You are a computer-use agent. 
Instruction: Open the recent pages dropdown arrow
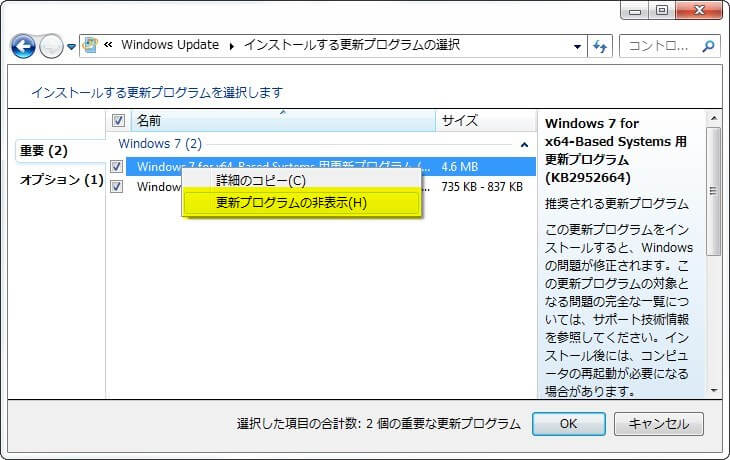pos(71,47)
